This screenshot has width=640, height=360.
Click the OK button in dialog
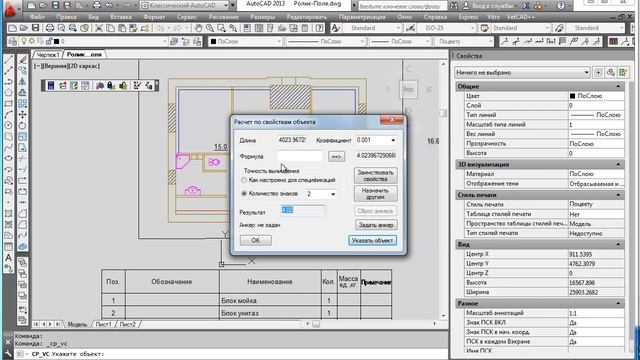[256, 240]
